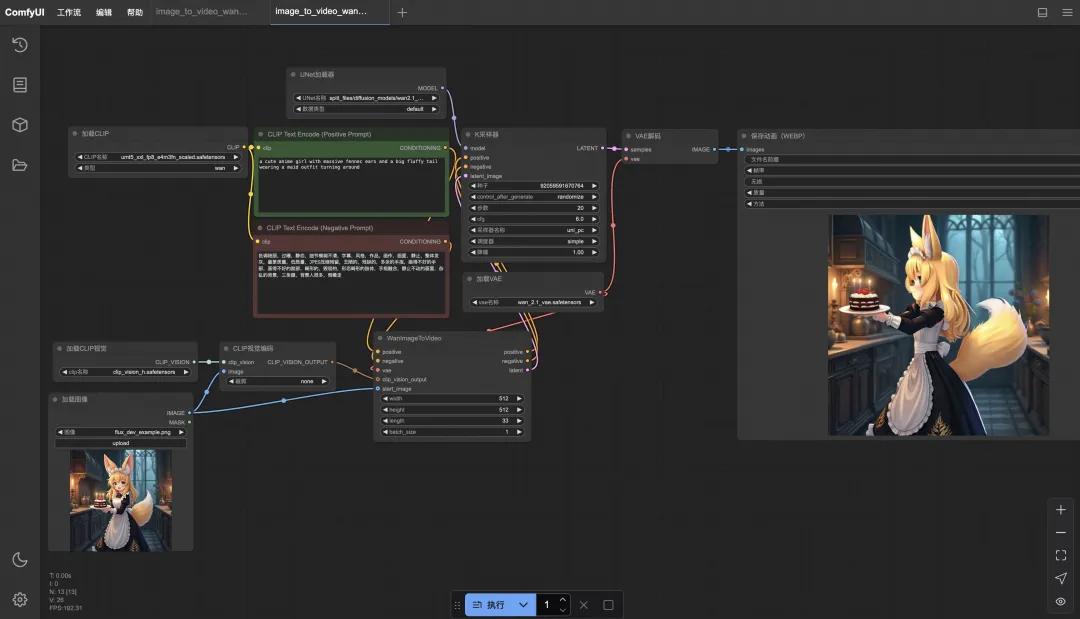
Task: Click the upload button in 加载图像 node
Action: 120,443
